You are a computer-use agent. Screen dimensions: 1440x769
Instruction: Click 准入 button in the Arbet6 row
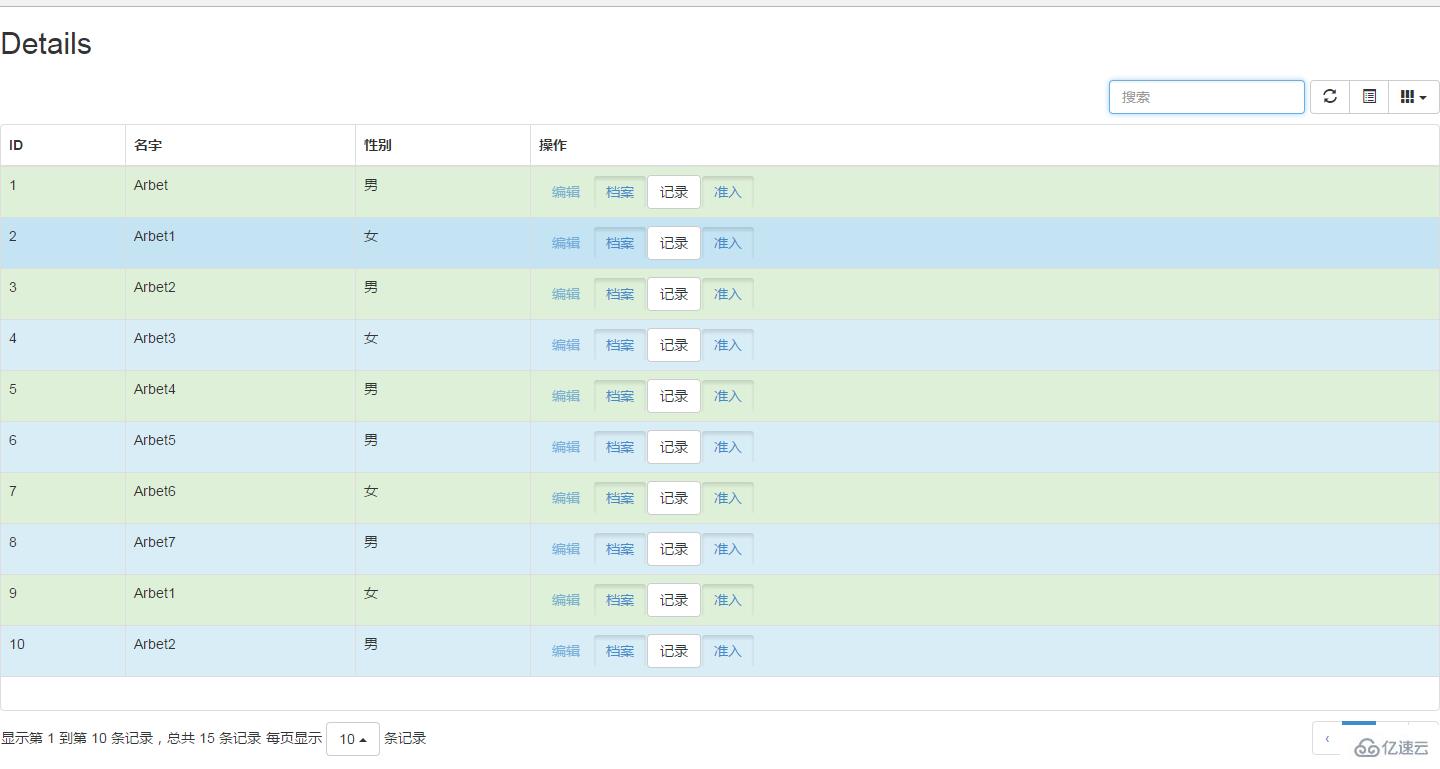coord(728,498)
